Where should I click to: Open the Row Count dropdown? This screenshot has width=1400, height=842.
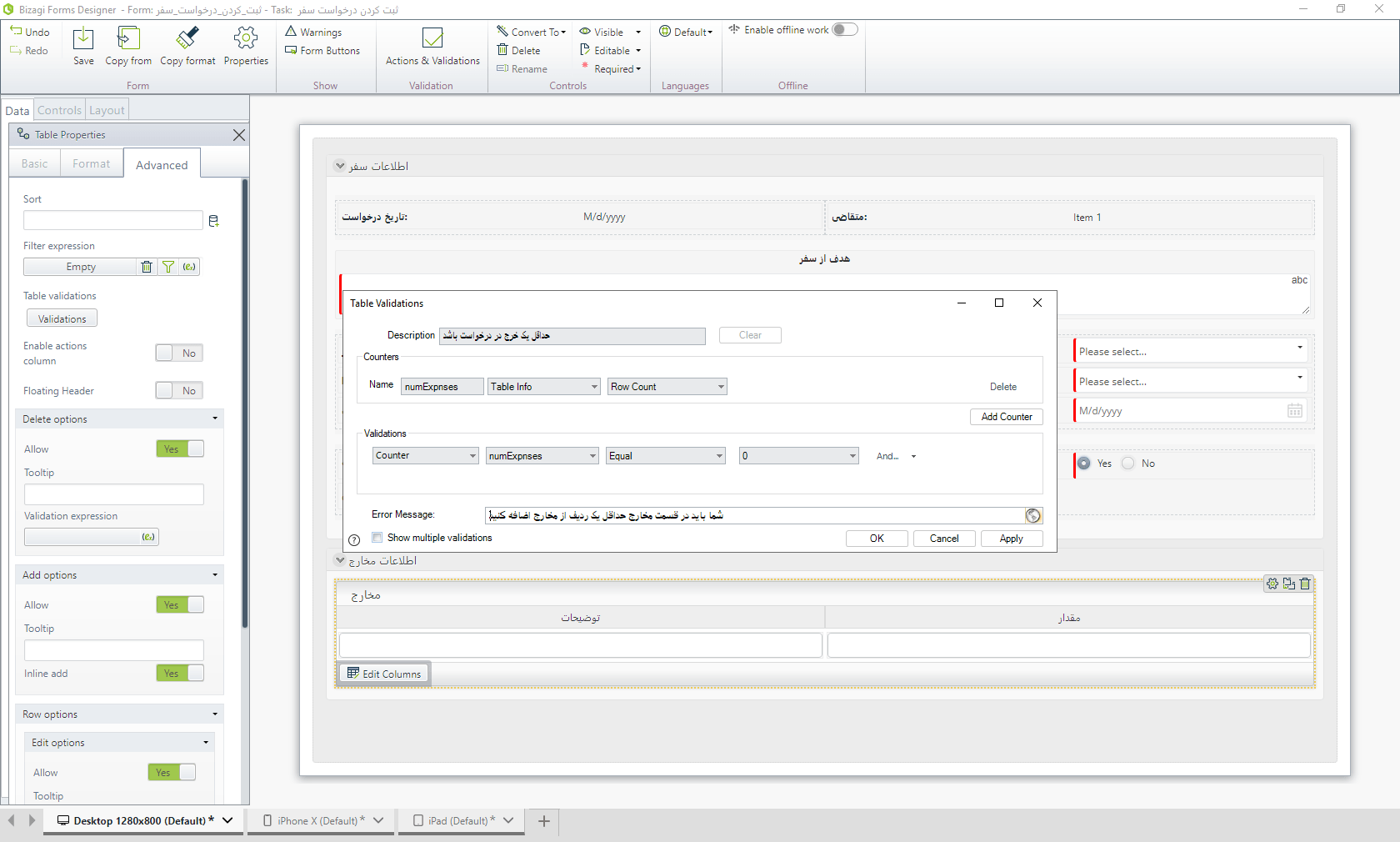click(667, 387)
